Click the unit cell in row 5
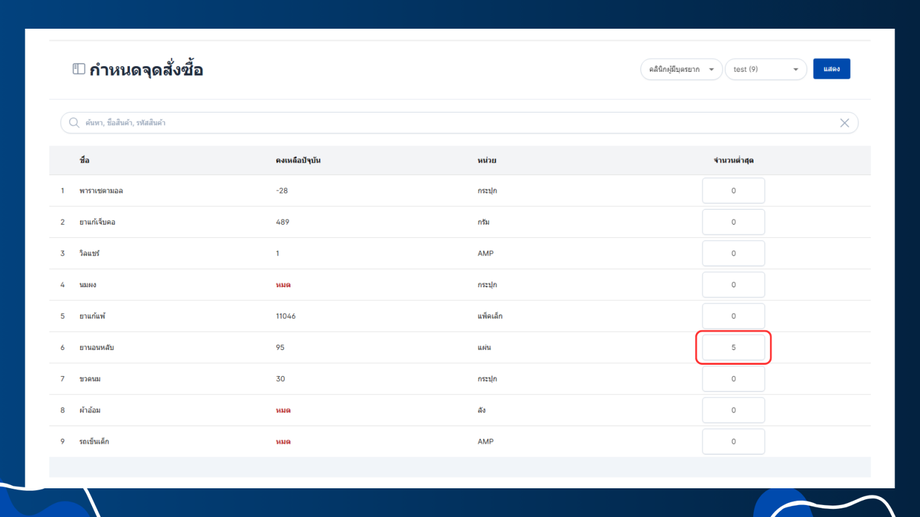The image size is (920, 517). click(x=490, y=316)
